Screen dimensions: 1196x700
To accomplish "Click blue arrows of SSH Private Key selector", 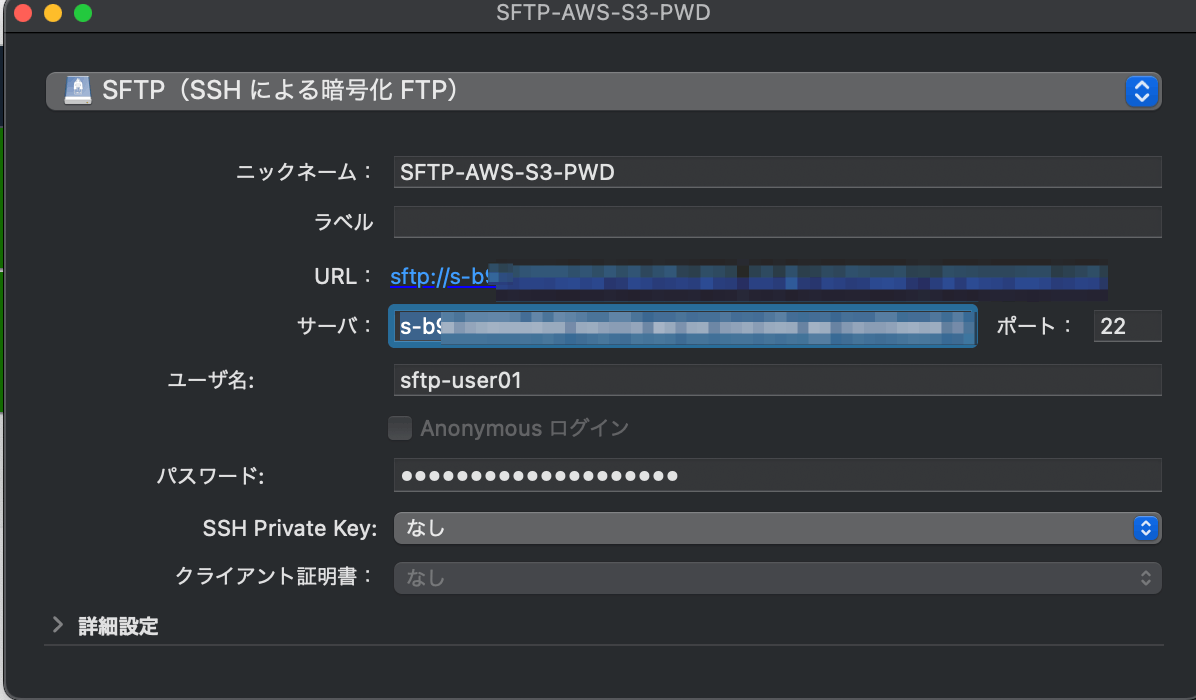I will [x=1145, y=528].
